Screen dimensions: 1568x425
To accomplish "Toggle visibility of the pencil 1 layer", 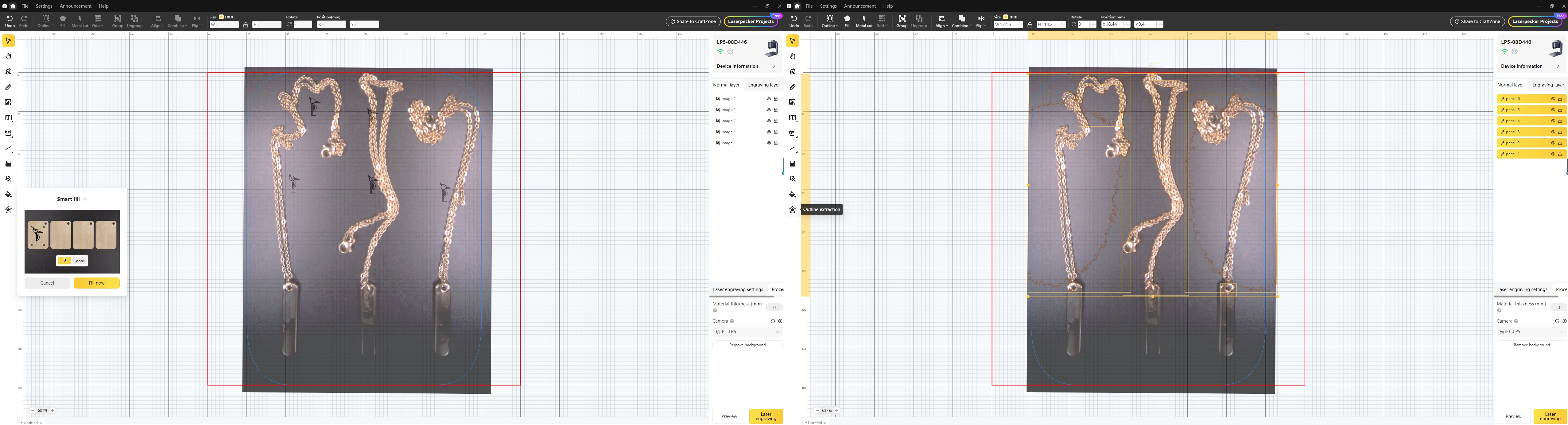I will [1553, 154].
